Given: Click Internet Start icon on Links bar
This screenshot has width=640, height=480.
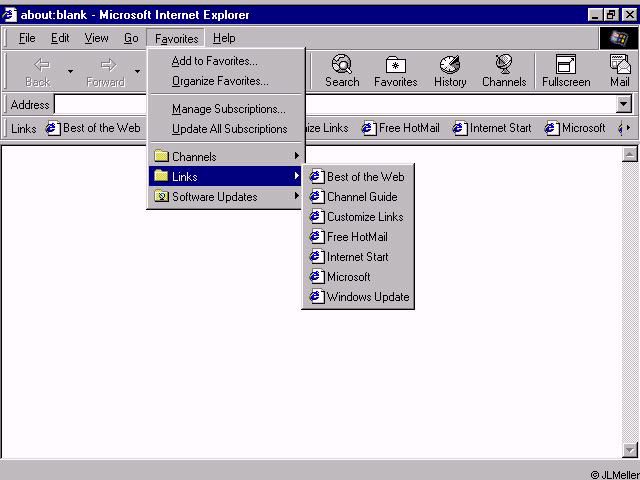Looking at the screenshot, I should pyautogui.click(x=460, y=128).
